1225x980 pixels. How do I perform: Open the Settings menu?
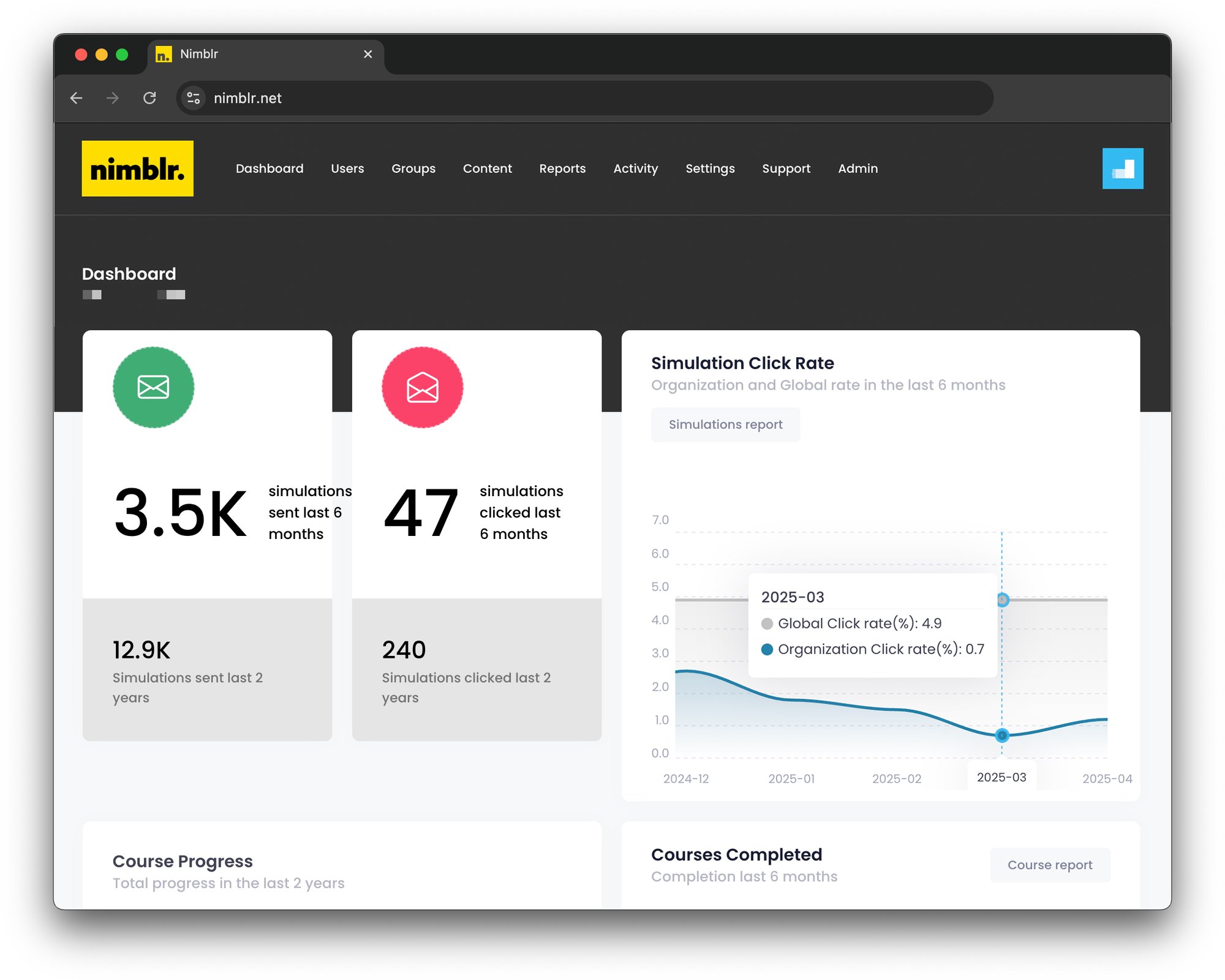710,168
